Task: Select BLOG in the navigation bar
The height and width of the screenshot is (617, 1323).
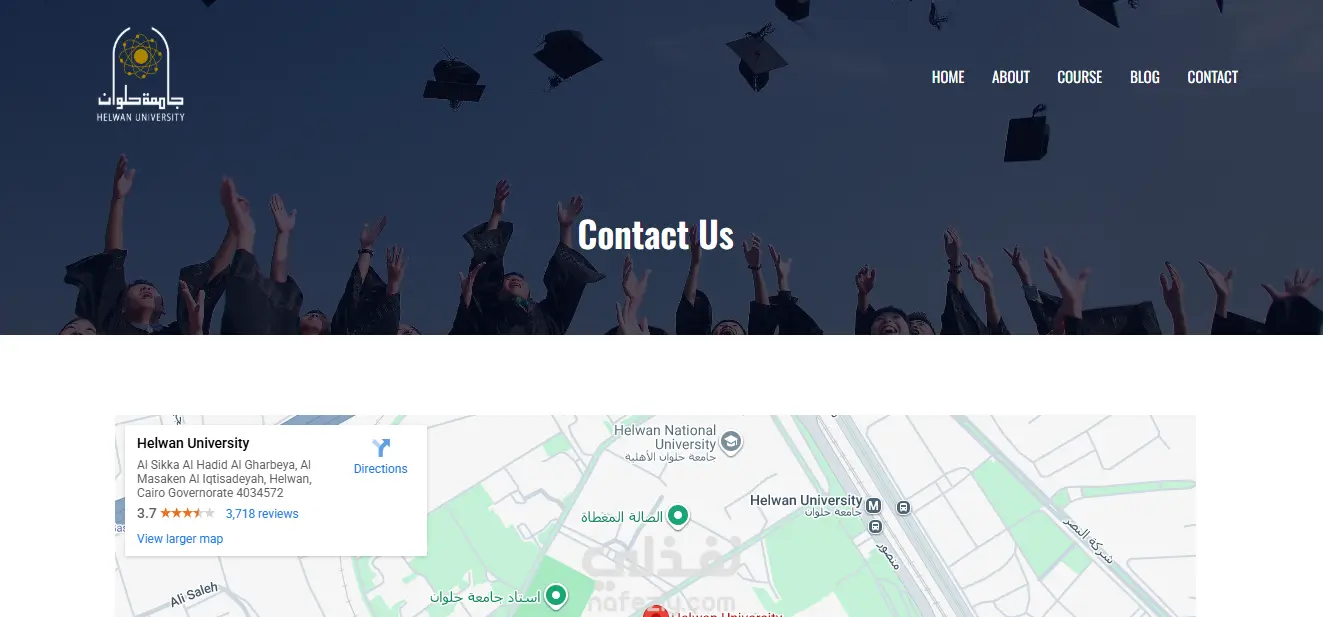Action: [x=1145, y=77]
